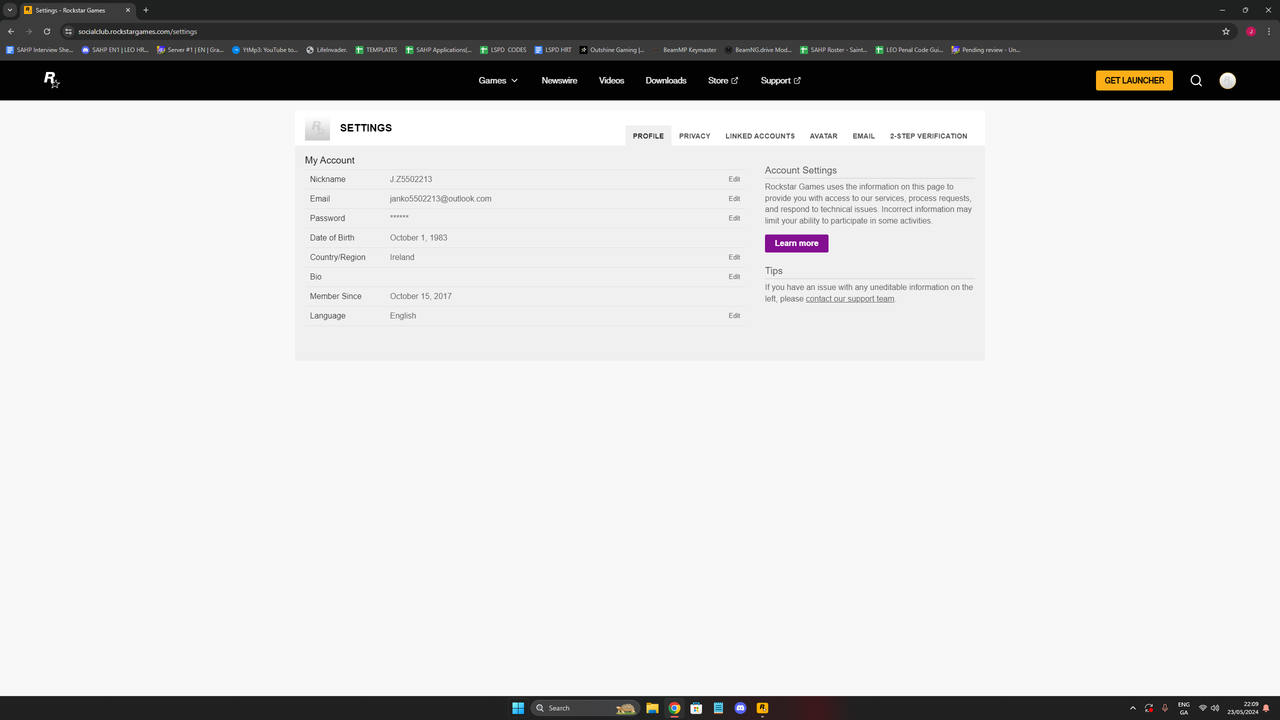This screenshot has height=720, width=1280.
Task: Open TEMPLATES bookmark
Action: click(376, 49)
